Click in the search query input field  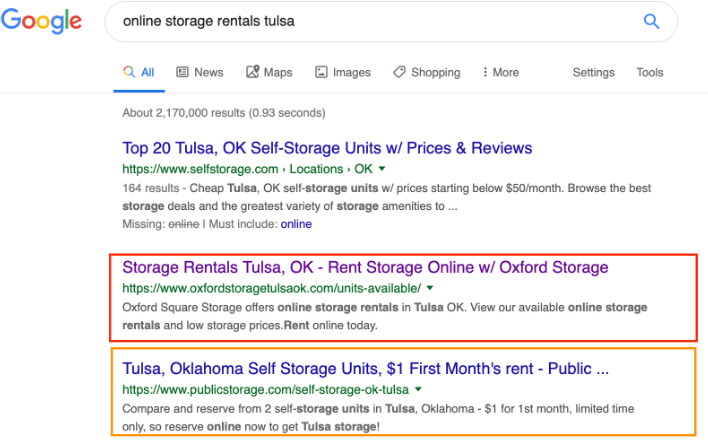tap(370, 21)
